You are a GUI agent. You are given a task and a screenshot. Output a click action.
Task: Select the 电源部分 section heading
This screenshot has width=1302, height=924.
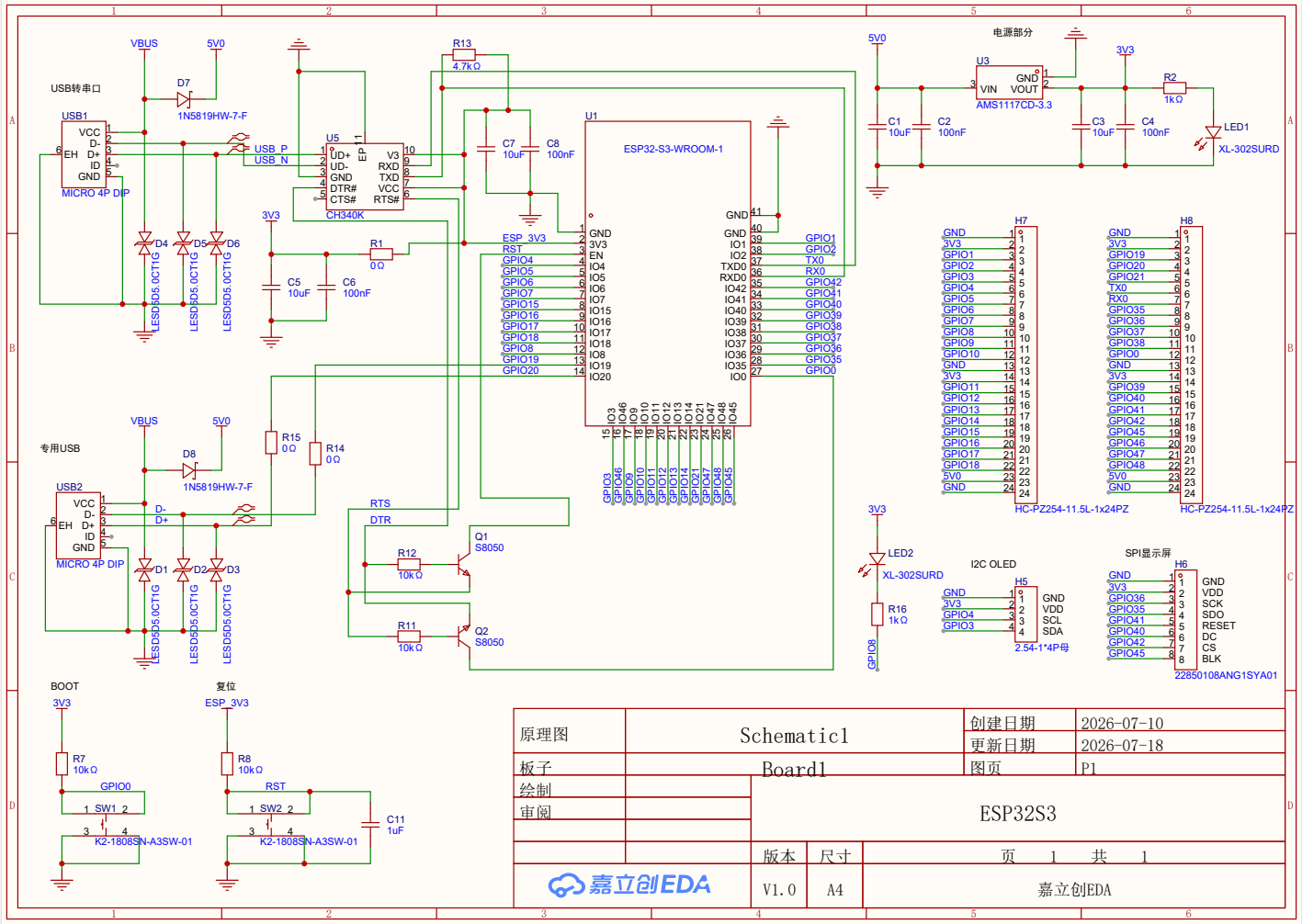click(1013, 32)
